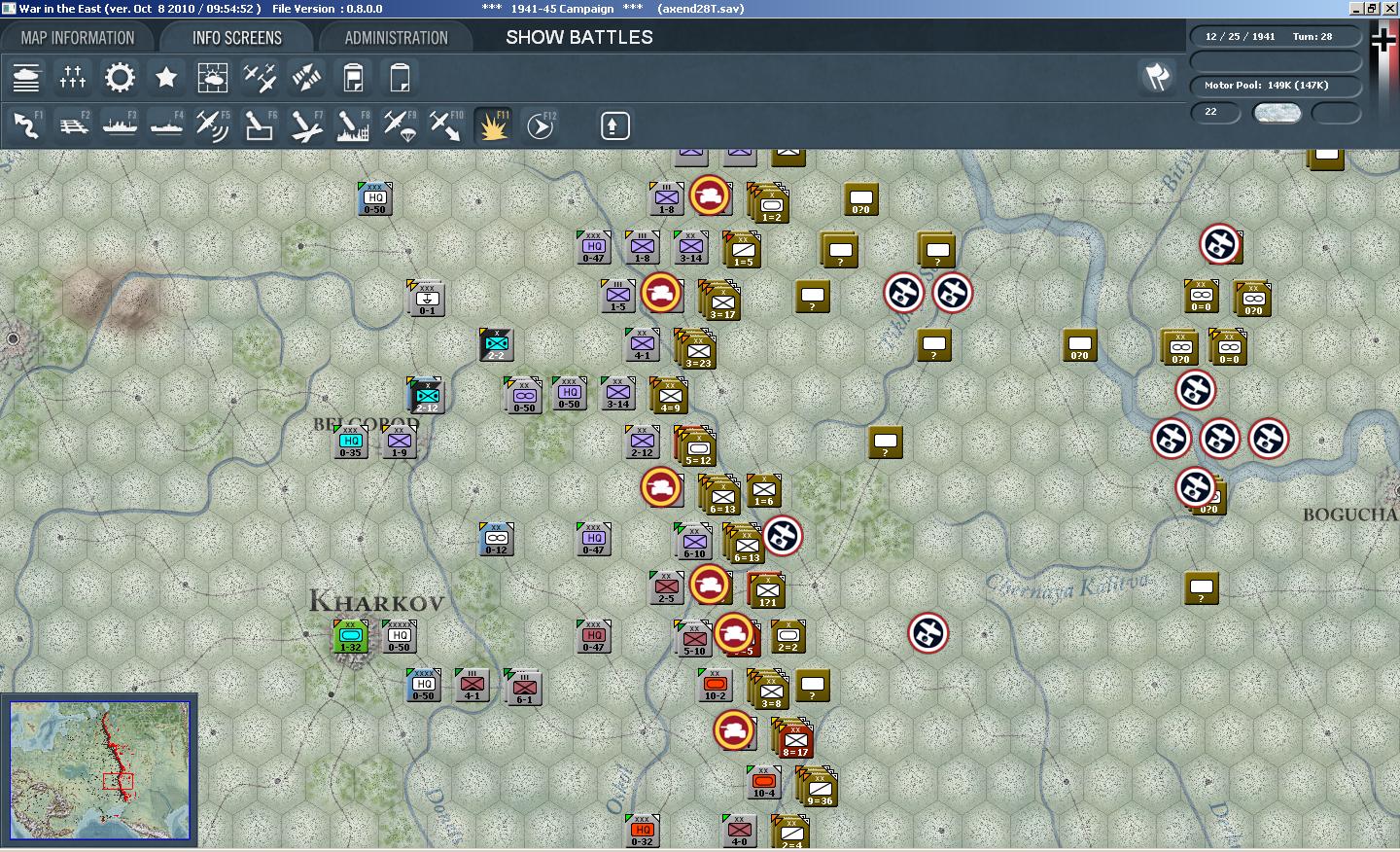
Task: Select the red 10-2 panzer unit
Action: click(x=716, y=685)
